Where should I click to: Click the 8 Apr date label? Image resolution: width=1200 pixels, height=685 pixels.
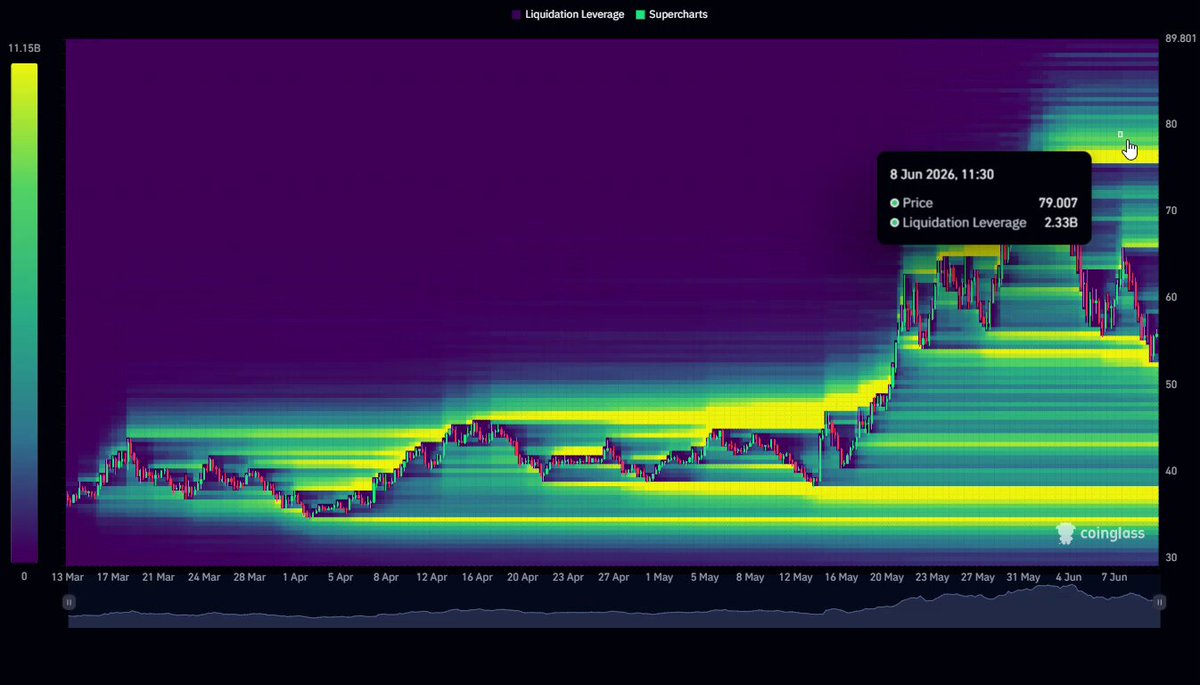click(386, 577)
